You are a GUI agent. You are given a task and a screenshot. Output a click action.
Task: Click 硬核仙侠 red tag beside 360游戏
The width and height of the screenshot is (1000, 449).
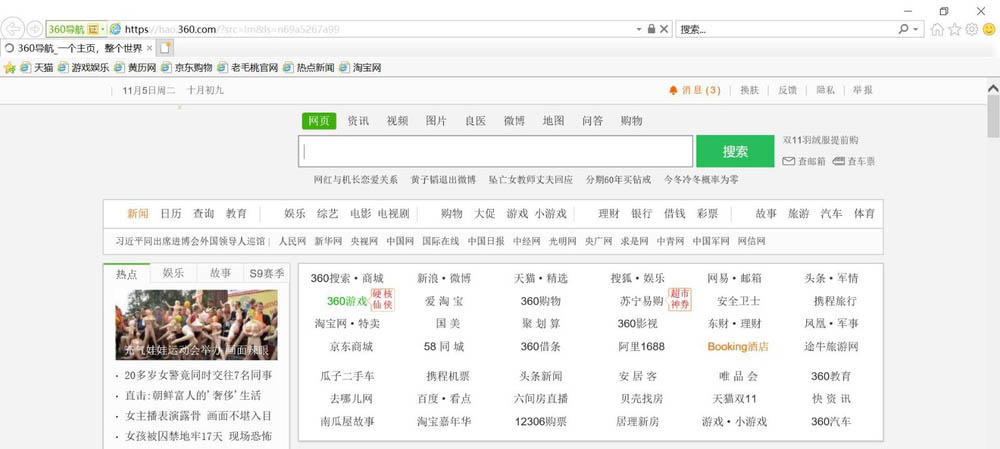click(383, 300)
